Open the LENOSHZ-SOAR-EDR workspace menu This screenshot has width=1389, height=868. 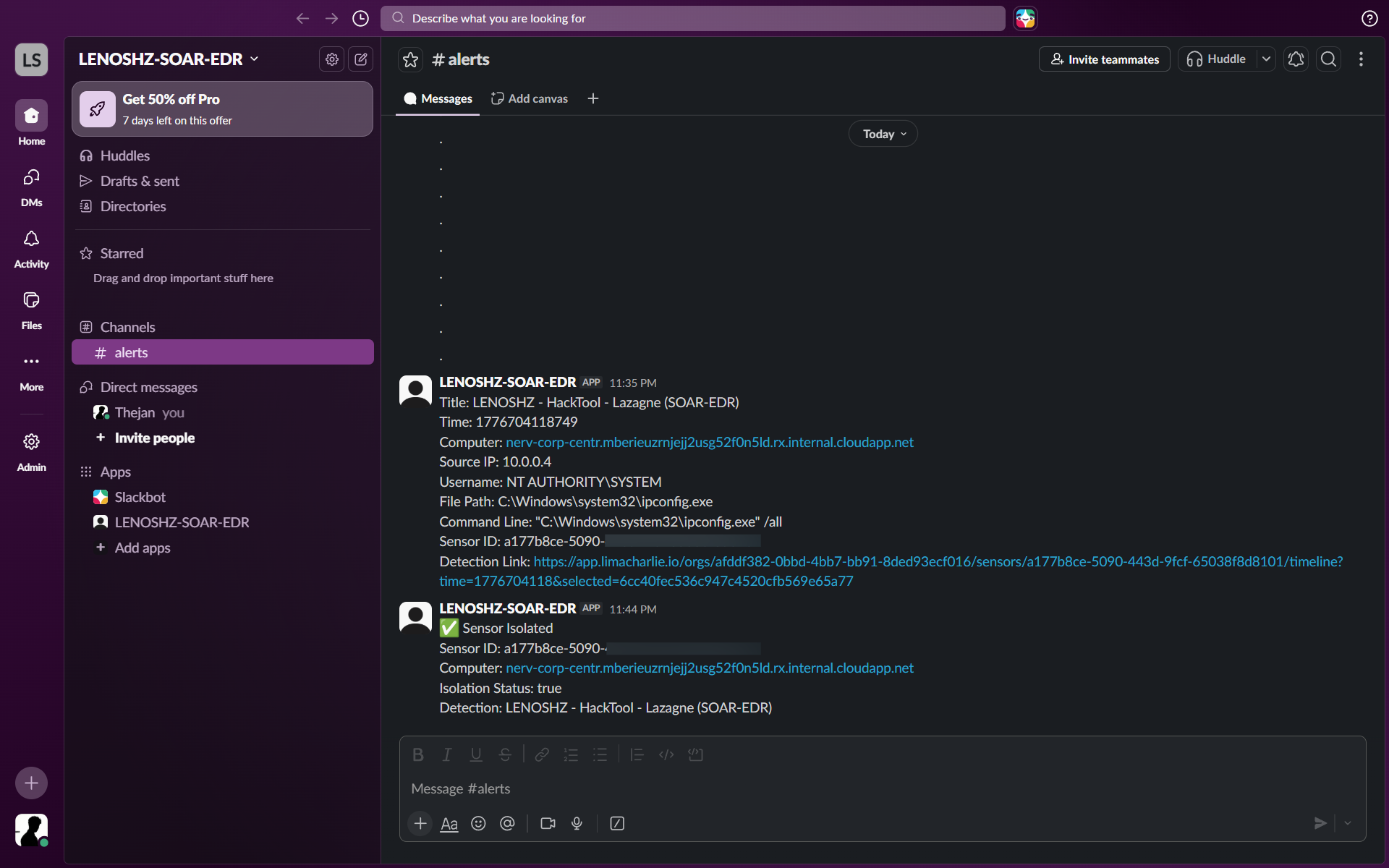168,59
